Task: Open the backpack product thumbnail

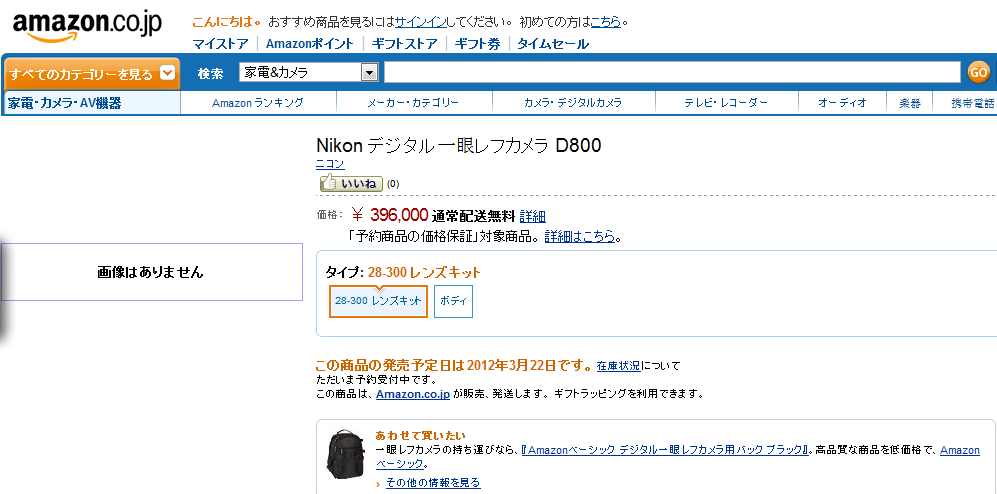Action: pyautogui.click(x=346, y=455)
